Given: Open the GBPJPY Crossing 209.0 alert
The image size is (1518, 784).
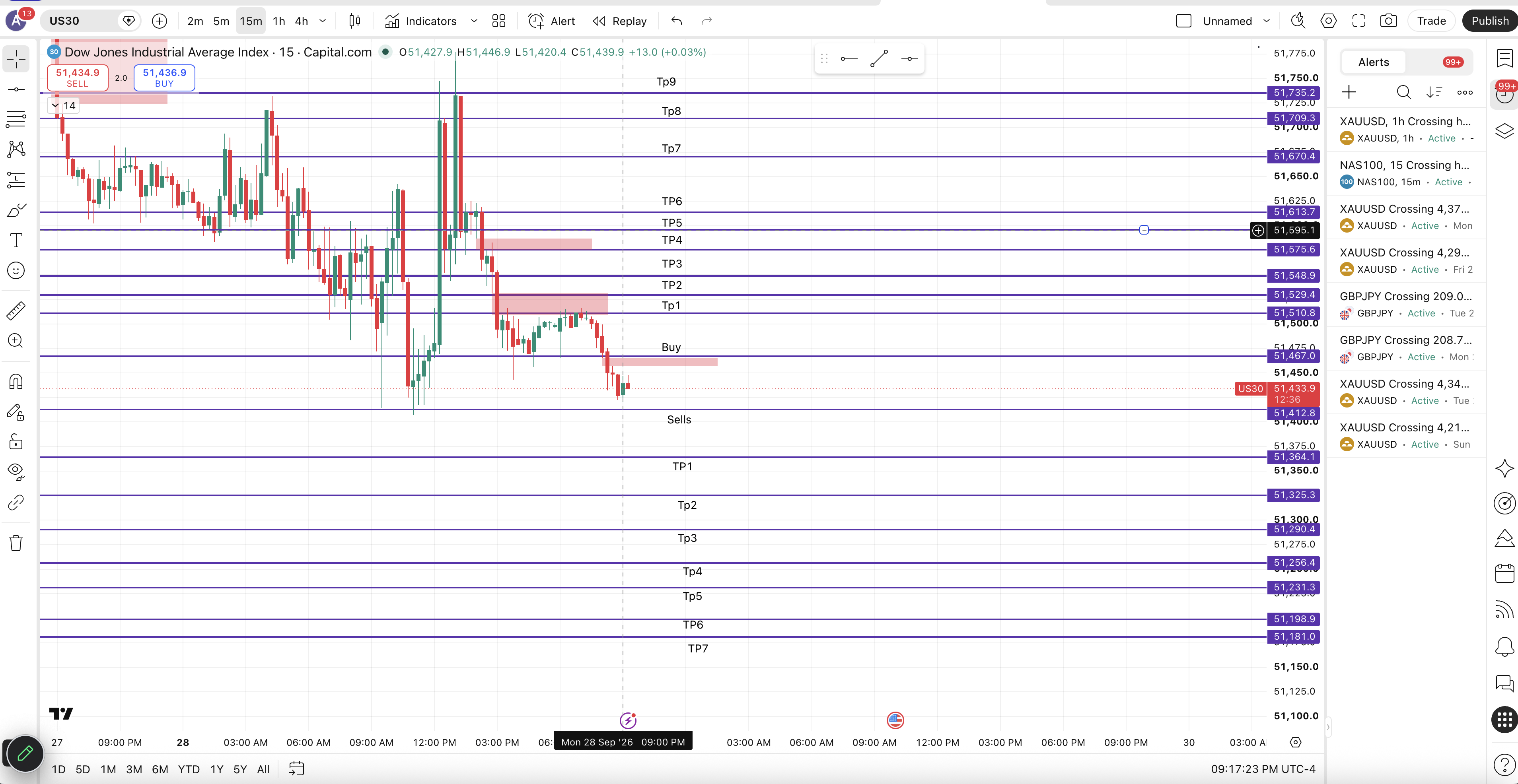Looking at the screenshot, I should coord(1406,305).
